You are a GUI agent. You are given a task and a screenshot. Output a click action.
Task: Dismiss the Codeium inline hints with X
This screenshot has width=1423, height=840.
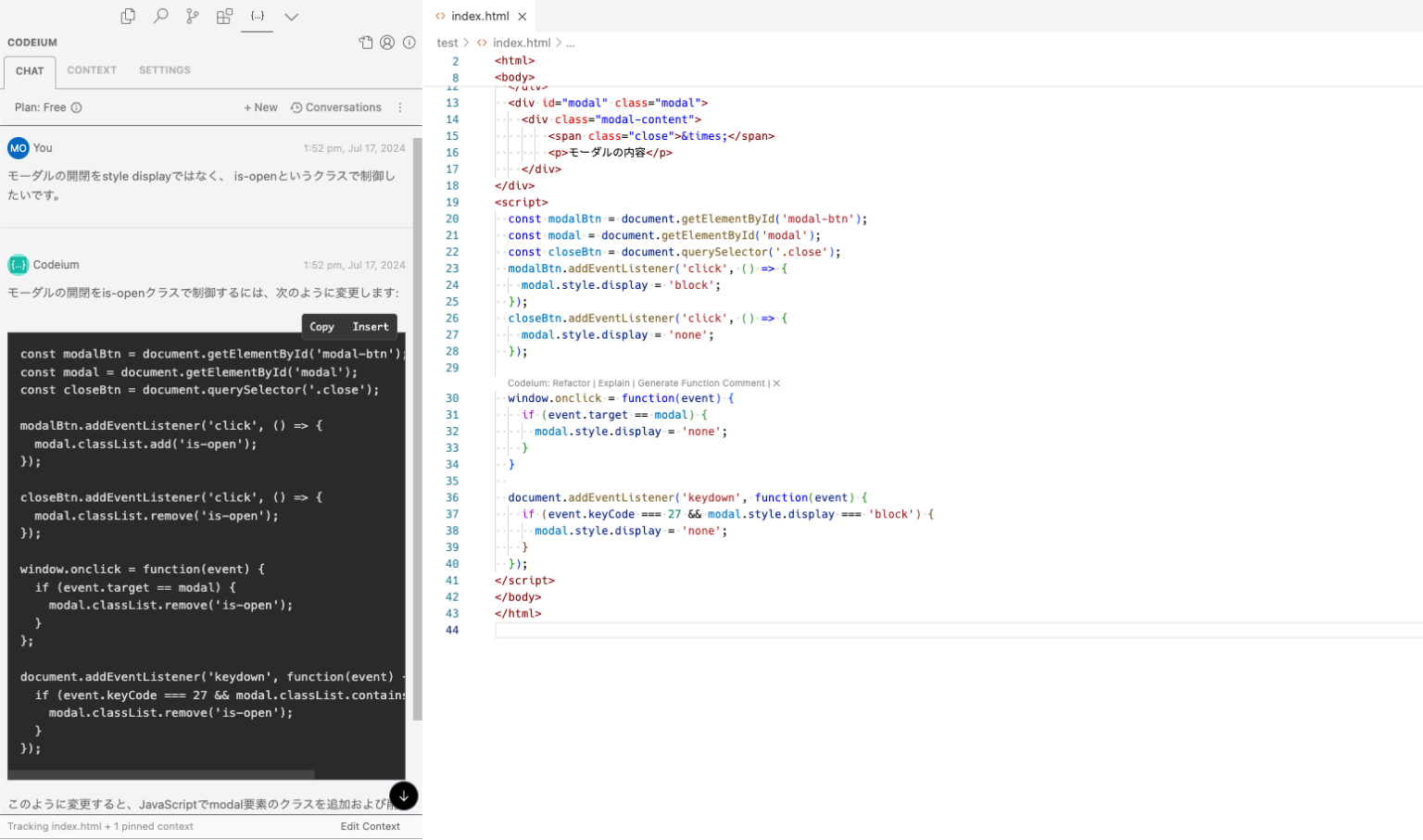pos(776,382)
